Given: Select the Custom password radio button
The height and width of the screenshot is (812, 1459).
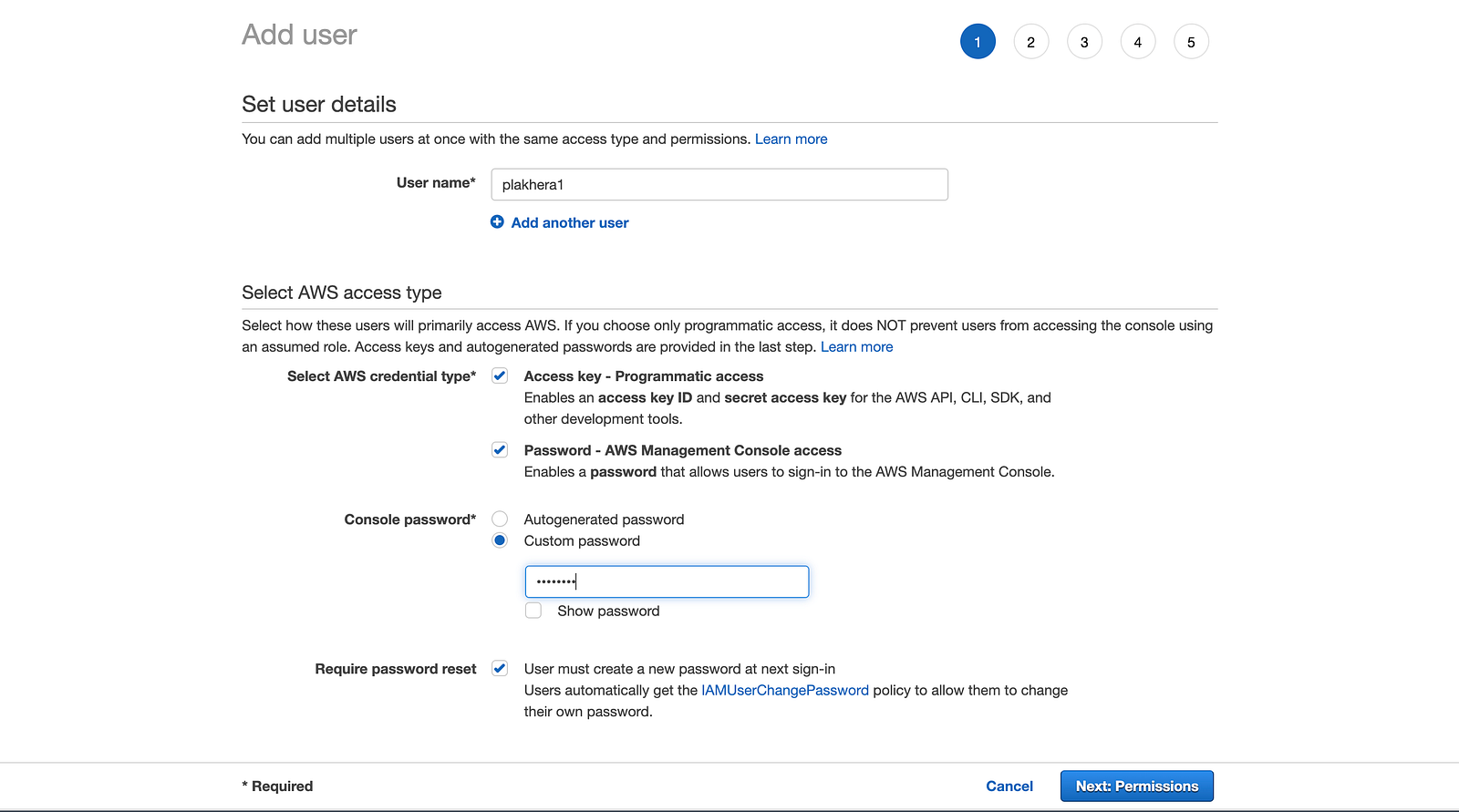Looking at the screenshot, I should pyautogui.click(x=500, y=540).
